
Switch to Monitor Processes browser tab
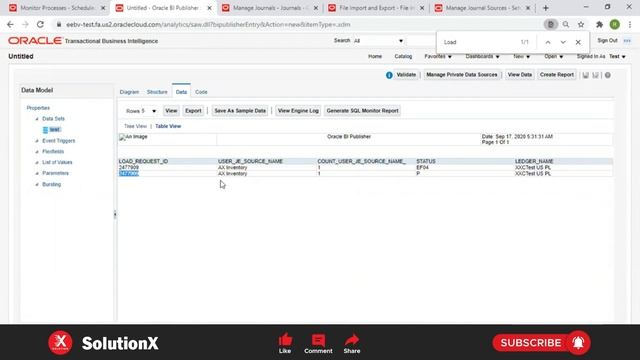tap(57, 8)
